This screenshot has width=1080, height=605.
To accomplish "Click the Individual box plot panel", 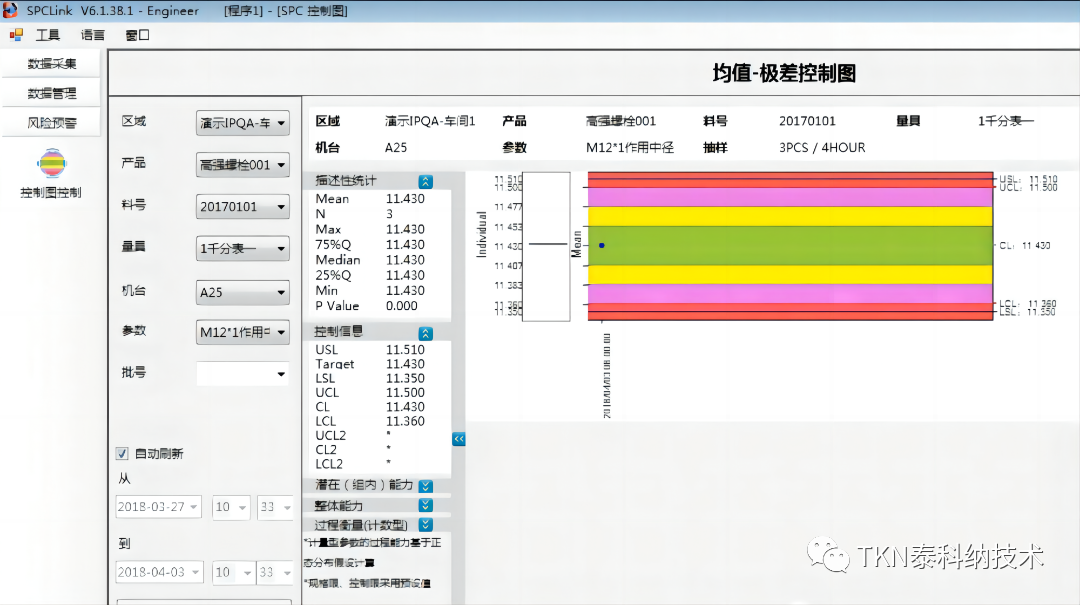I will [x=547, y=247].
